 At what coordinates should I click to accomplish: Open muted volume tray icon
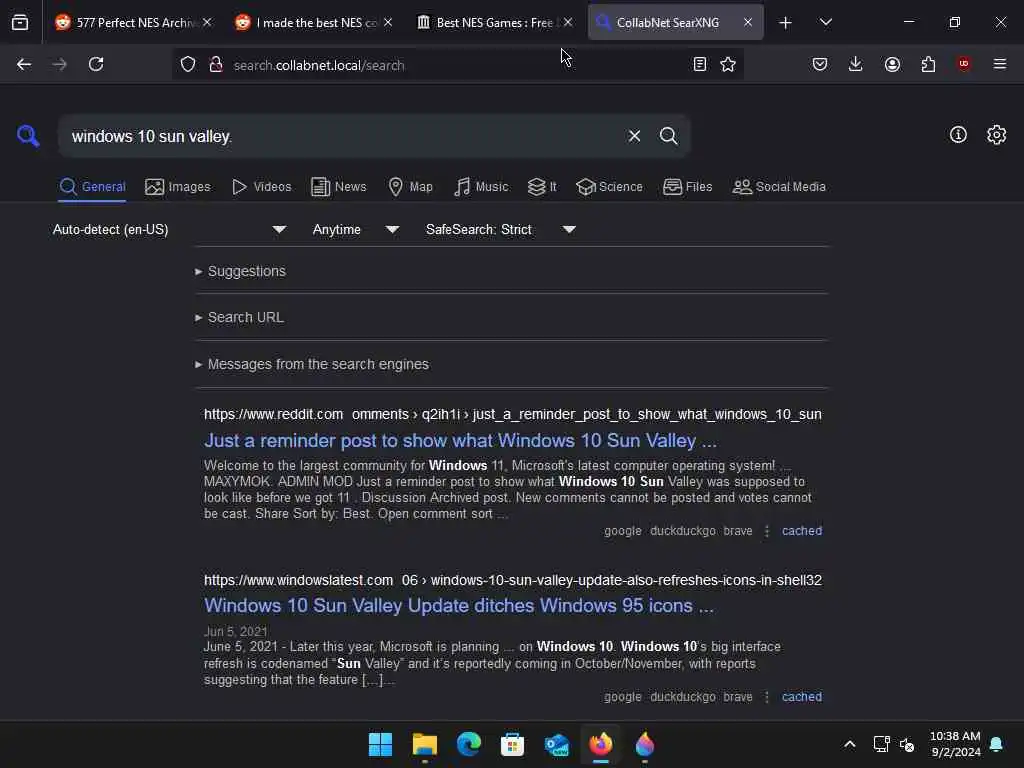907,744
